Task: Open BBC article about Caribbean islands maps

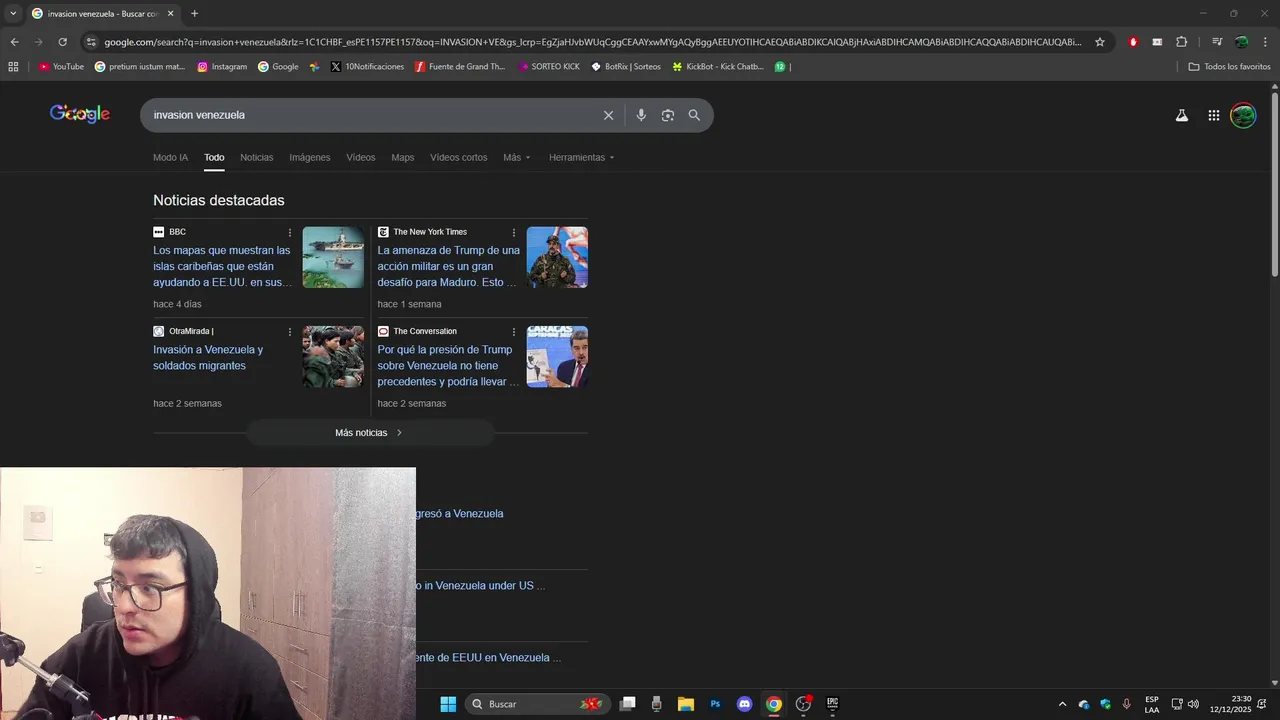Action: point(223,266)
